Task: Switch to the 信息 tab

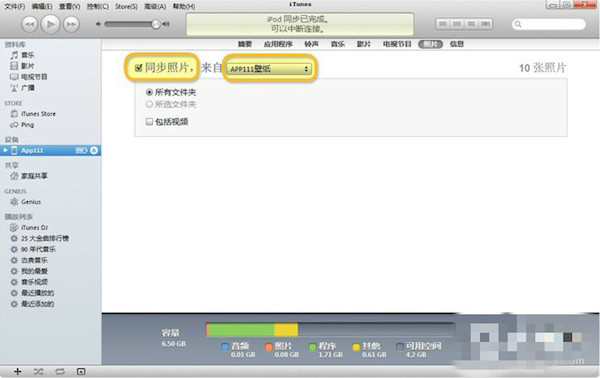Action: coord(457,44)
